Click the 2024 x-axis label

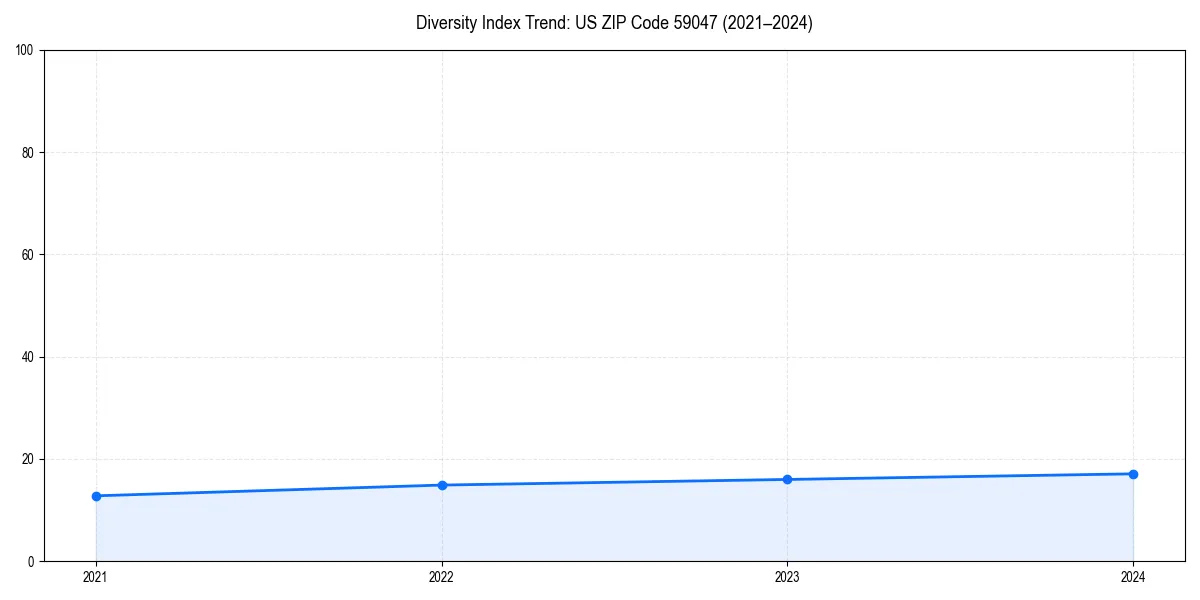(1133, 577)
